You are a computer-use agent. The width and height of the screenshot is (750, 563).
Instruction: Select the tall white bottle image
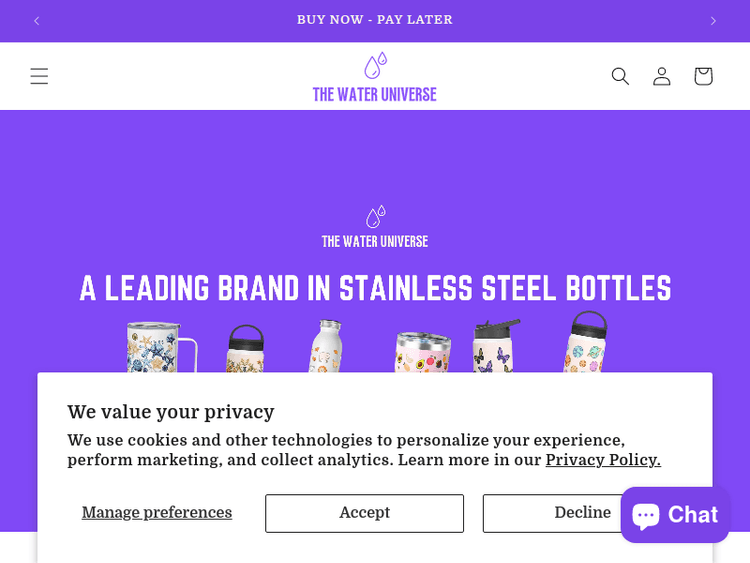[x=327, y=347]
